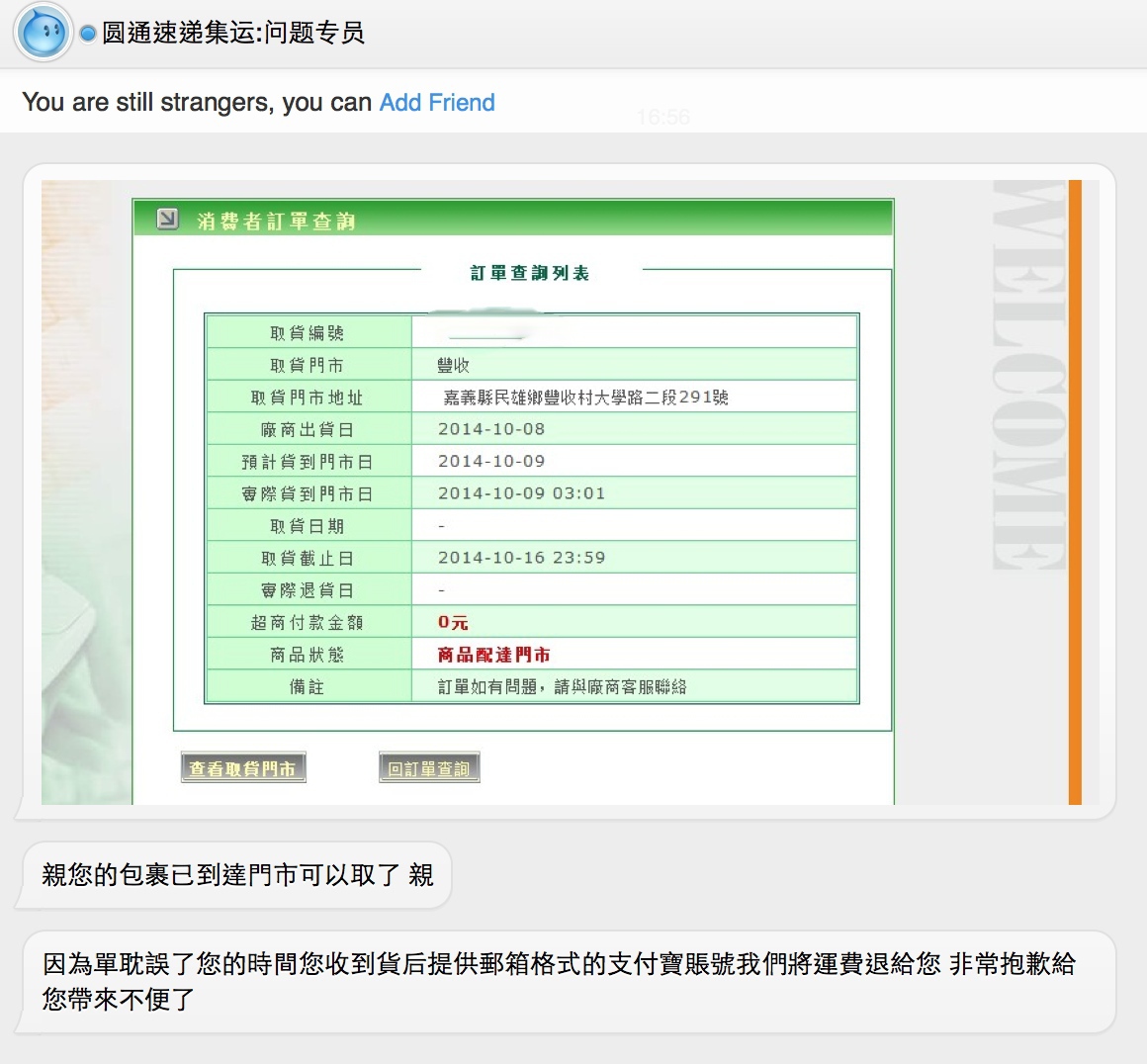Click the estimated arrival date 2014-10-09
1147x1064 pixels.
pyautogui.click(x=491, y=462)
